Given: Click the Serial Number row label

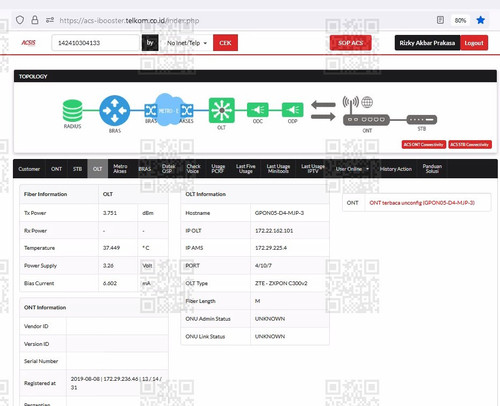Looking at the screenshot, I should [41, 361].
